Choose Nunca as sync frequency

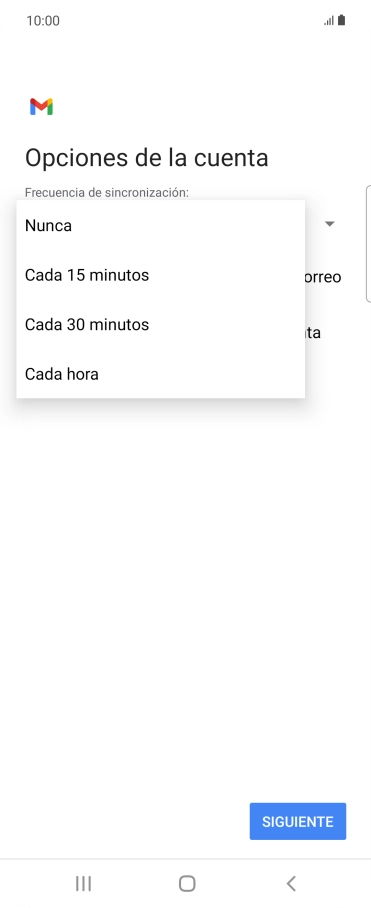[160, 225]
